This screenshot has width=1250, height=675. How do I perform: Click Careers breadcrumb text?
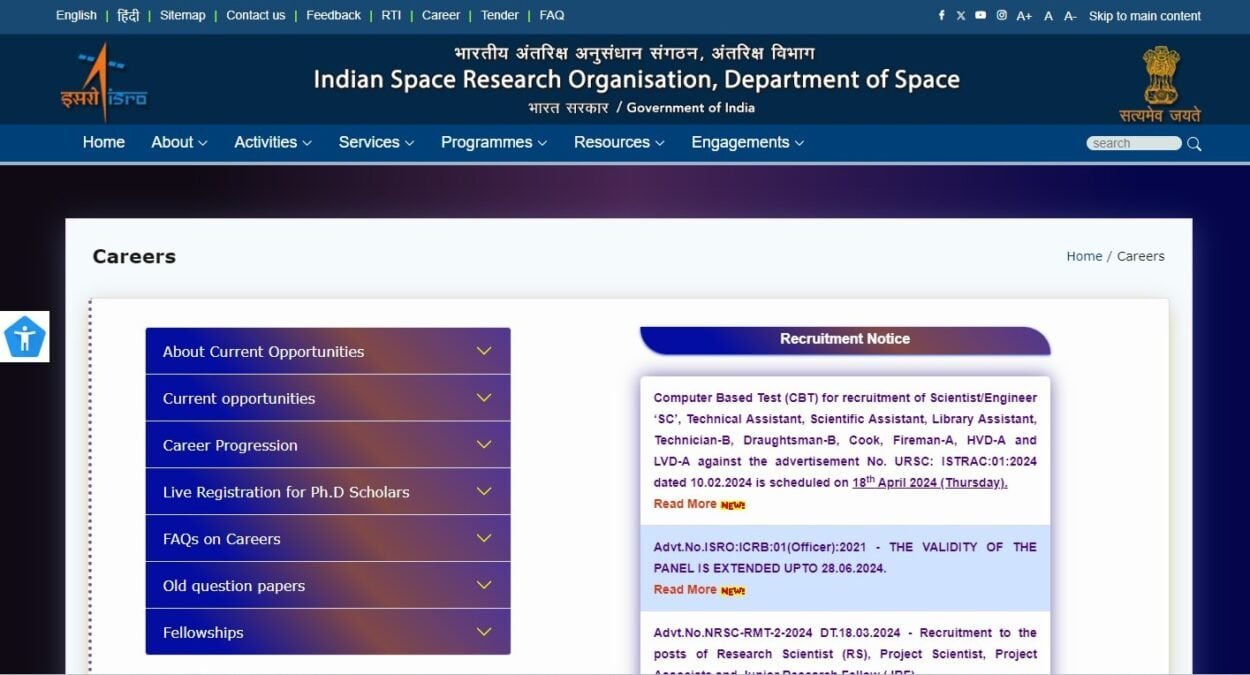(x=1141, y=256)
